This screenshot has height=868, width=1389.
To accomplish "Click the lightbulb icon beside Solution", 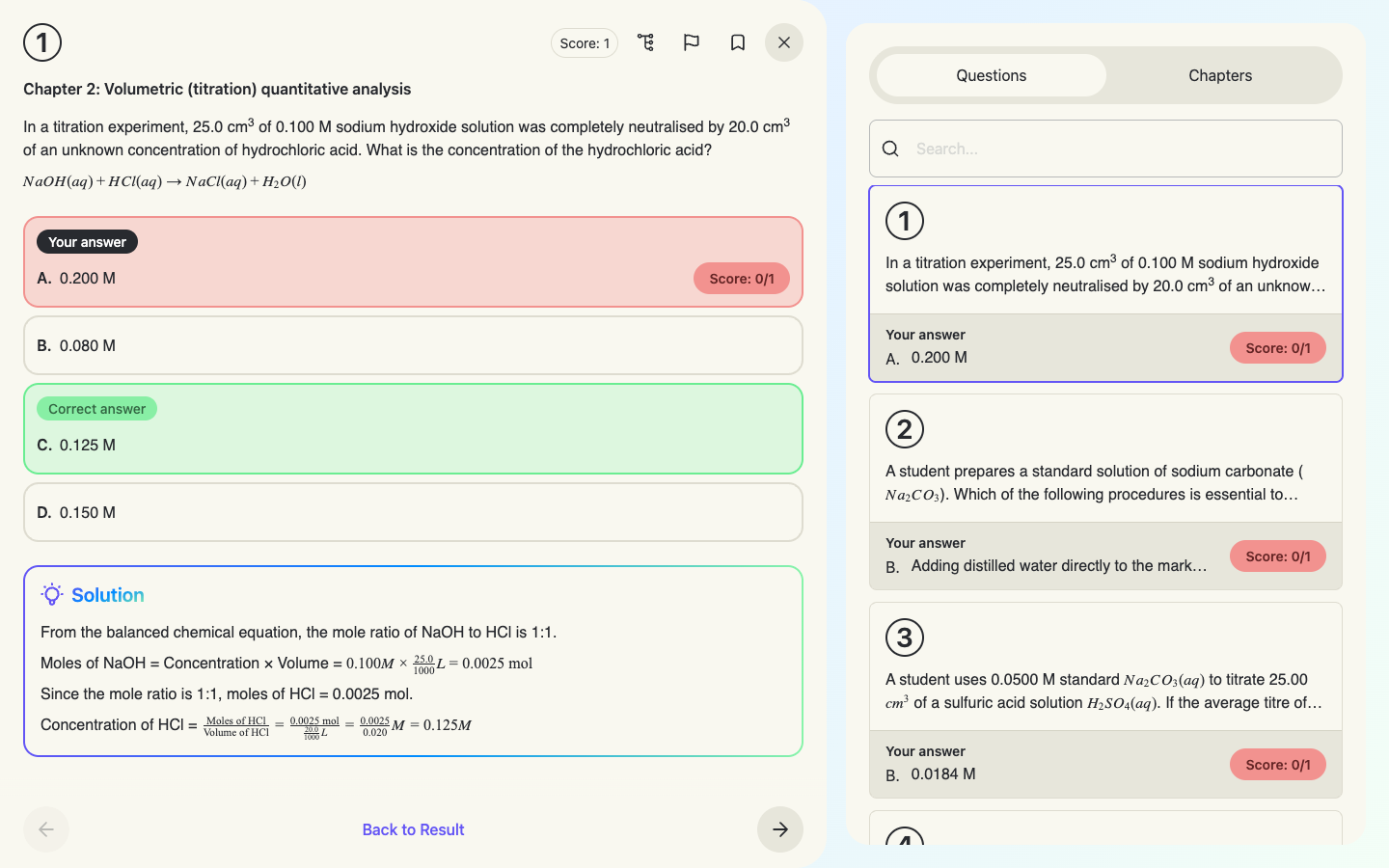I will (52, 594).
